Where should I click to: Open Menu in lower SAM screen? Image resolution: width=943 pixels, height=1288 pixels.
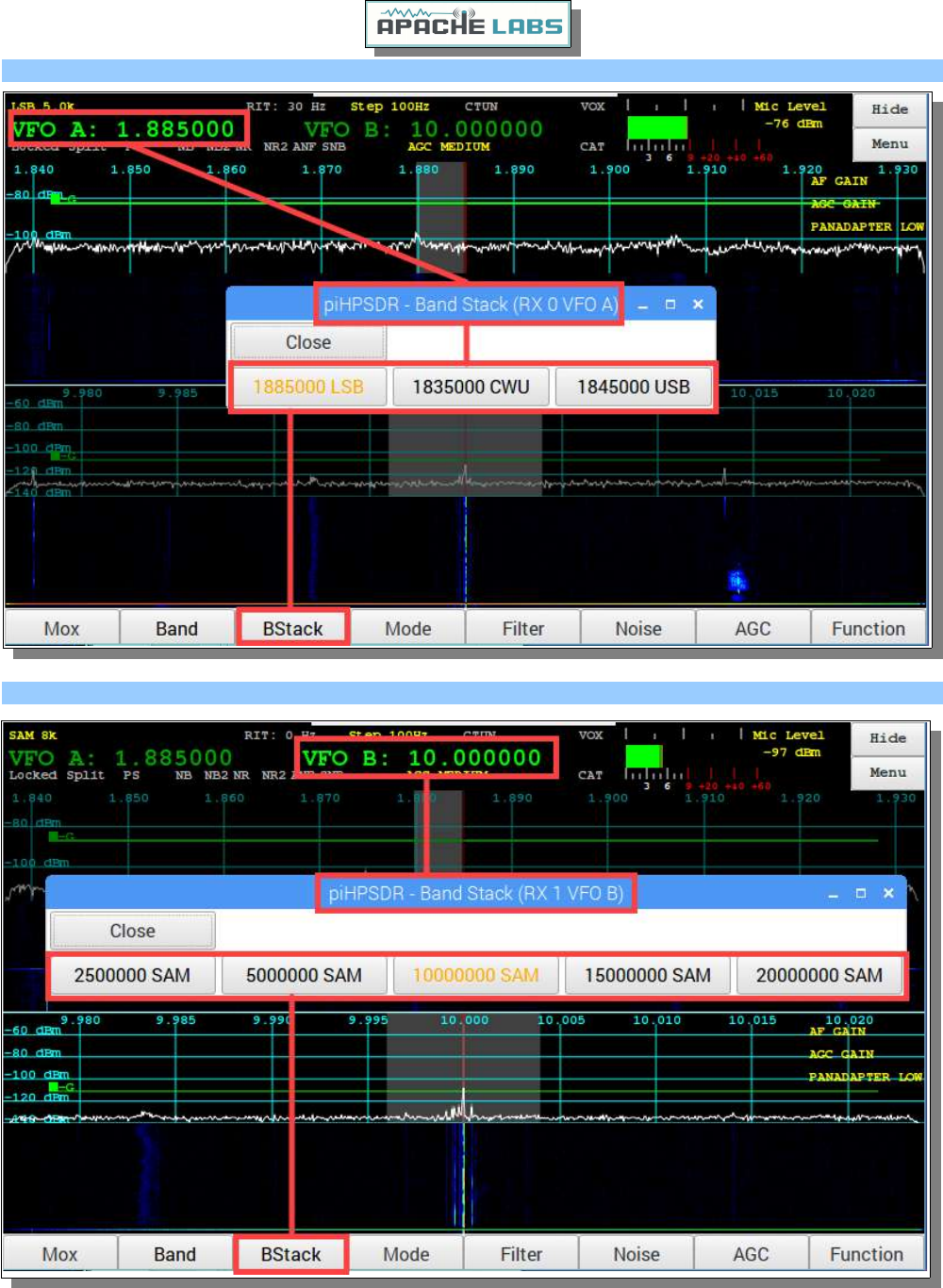[887, 772]
